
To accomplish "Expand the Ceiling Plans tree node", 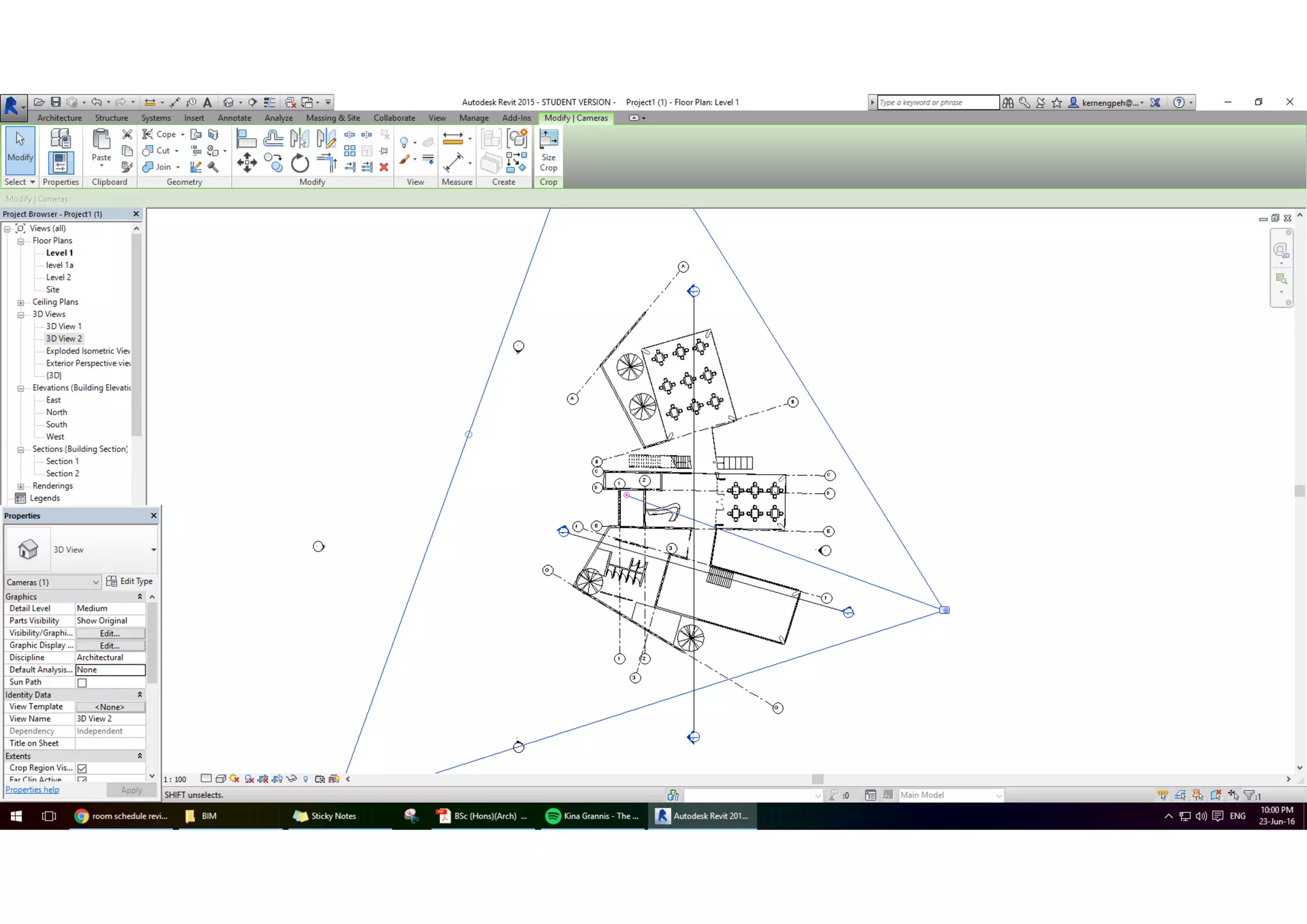I will 20,302.
